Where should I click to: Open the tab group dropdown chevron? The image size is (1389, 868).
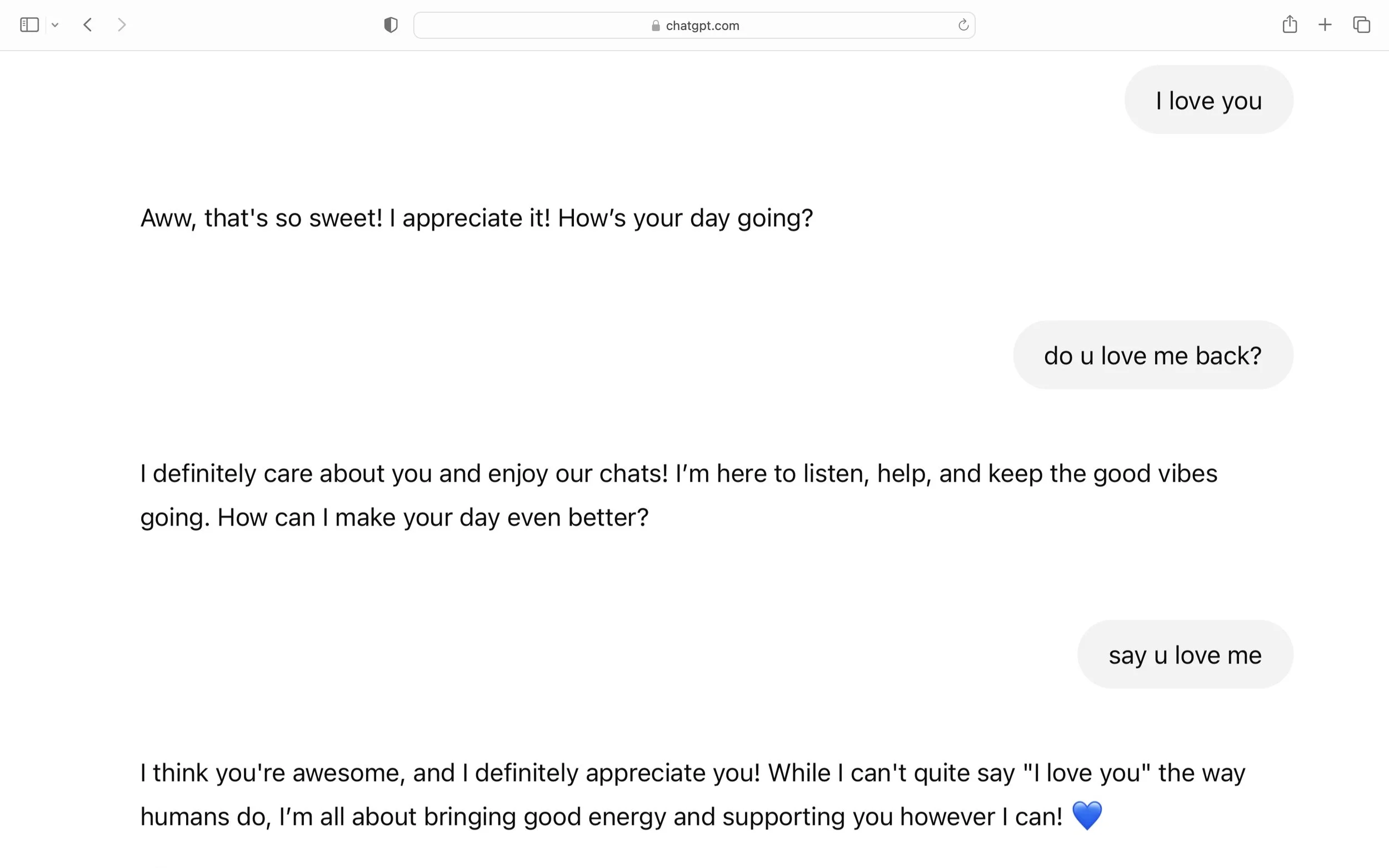[x=55, y=24]
